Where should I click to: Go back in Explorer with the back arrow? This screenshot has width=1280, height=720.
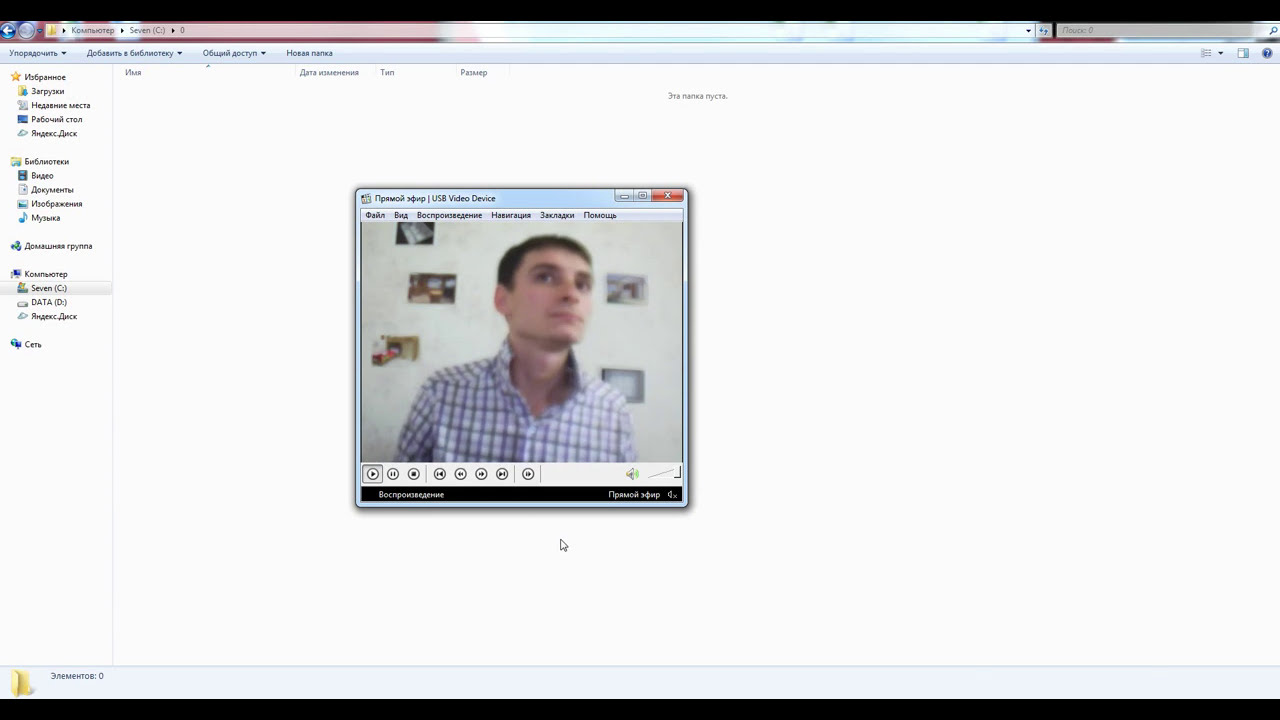coord(8,31)
